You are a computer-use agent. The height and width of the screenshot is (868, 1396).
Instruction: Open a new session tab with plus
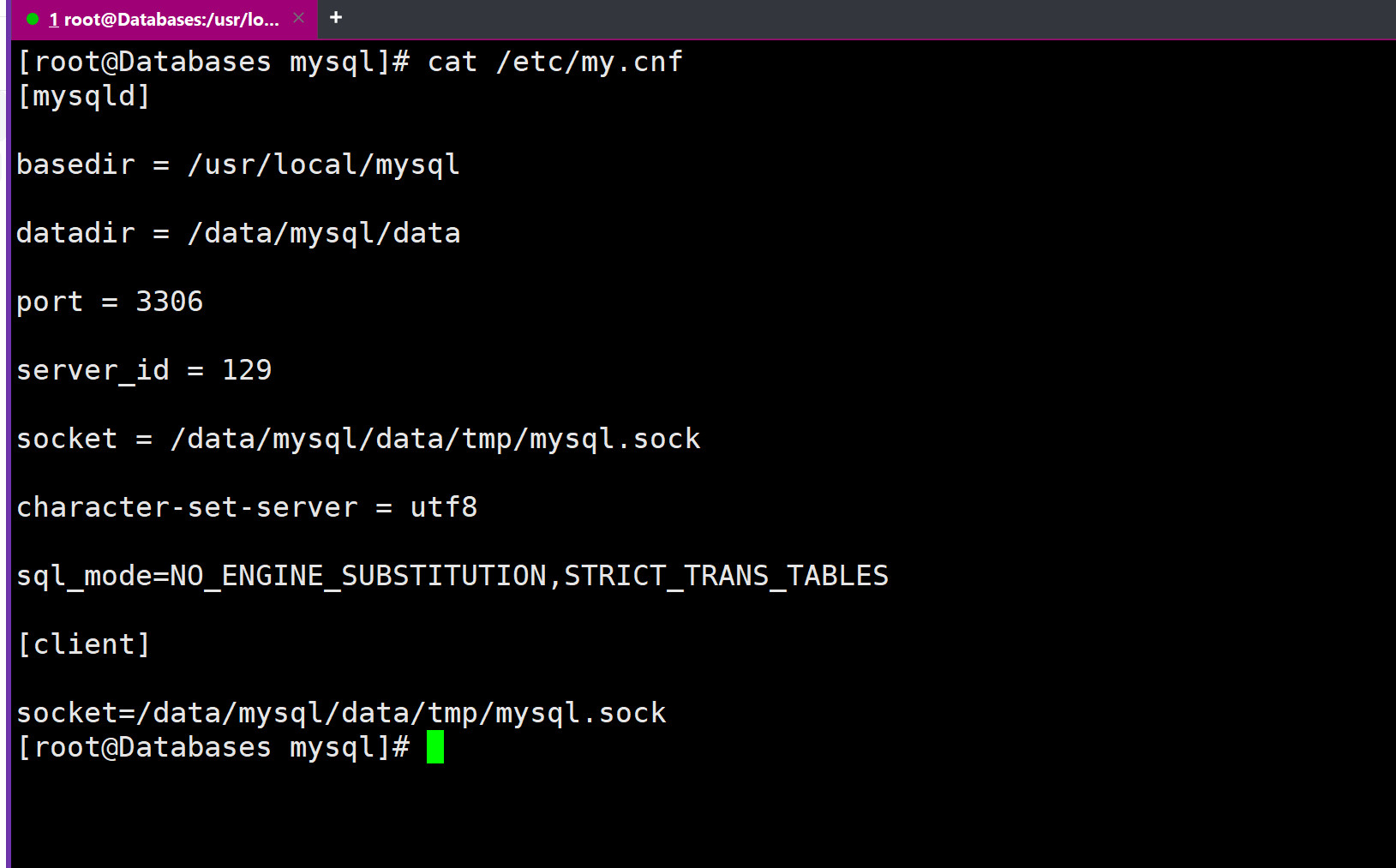click(x=336, y=18)
